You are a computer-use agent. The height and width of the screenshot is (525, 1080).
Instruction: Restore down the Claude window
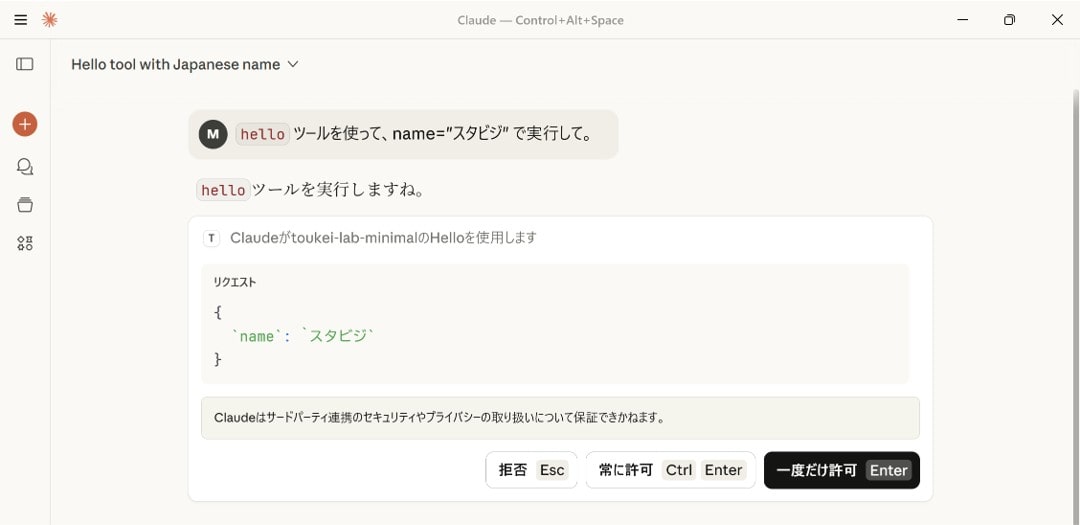coord(1009,20)
